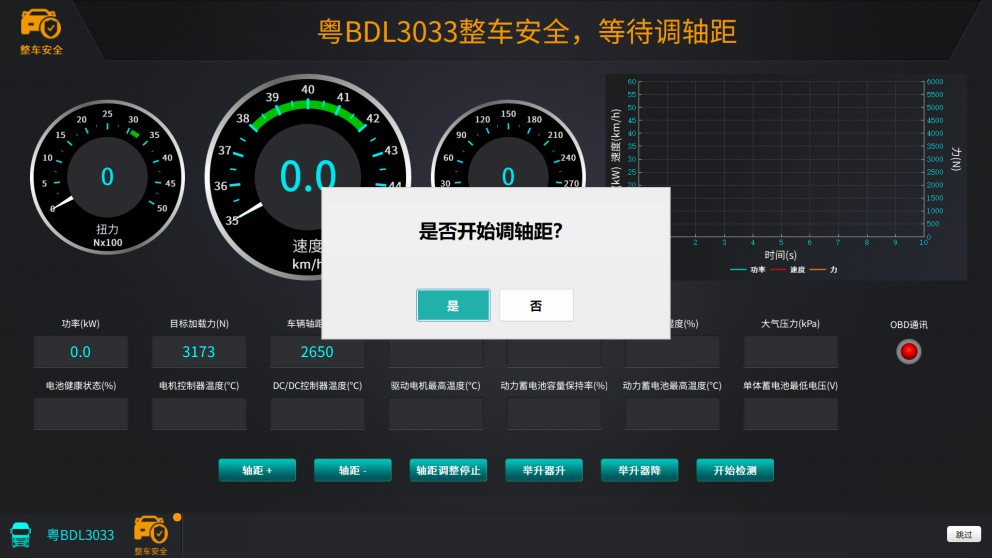Raise the lift with 举升器升
This screenshot has height=558, width=992.
click(x=543, y=470)
